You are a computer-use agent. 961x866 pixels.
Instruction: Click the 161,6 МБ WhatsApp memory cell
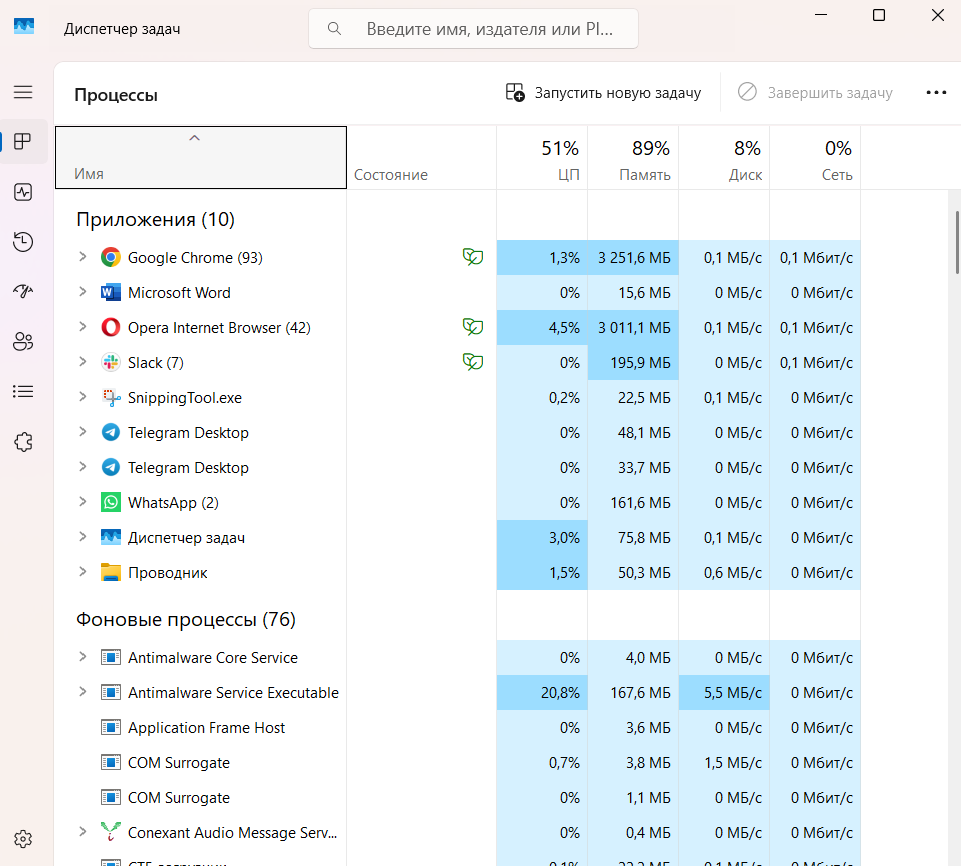633,503
